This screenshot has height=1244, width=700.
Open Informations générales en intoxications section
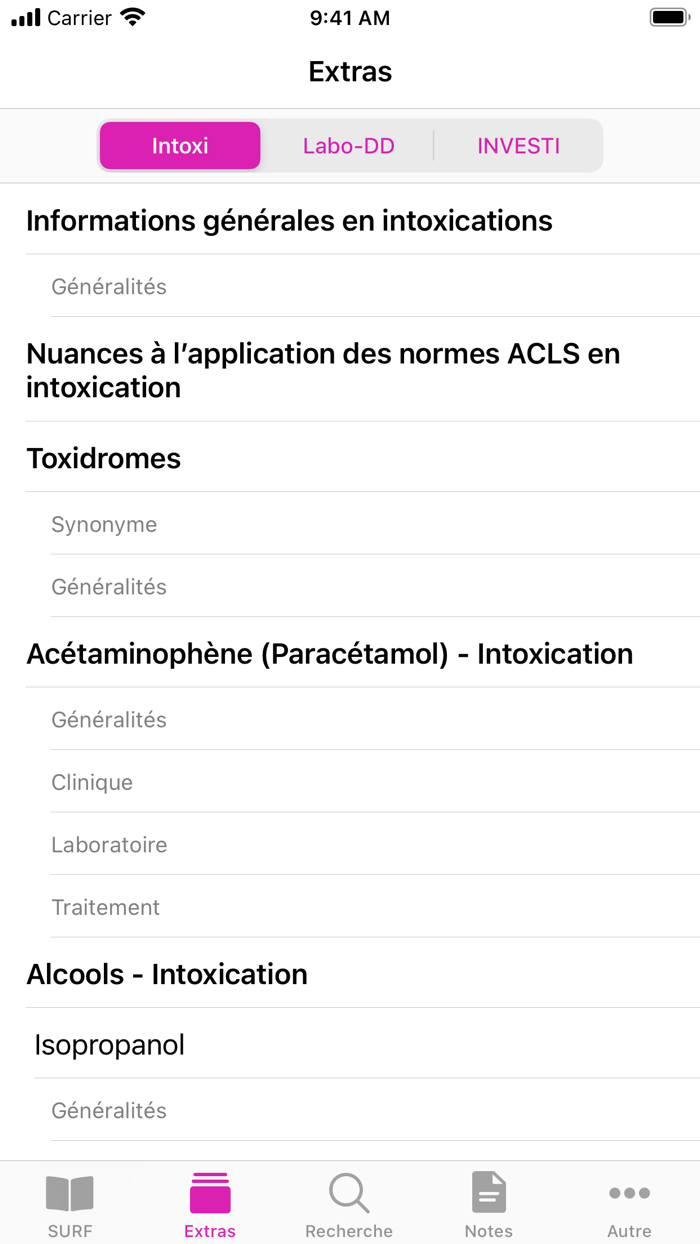(289, 221)
